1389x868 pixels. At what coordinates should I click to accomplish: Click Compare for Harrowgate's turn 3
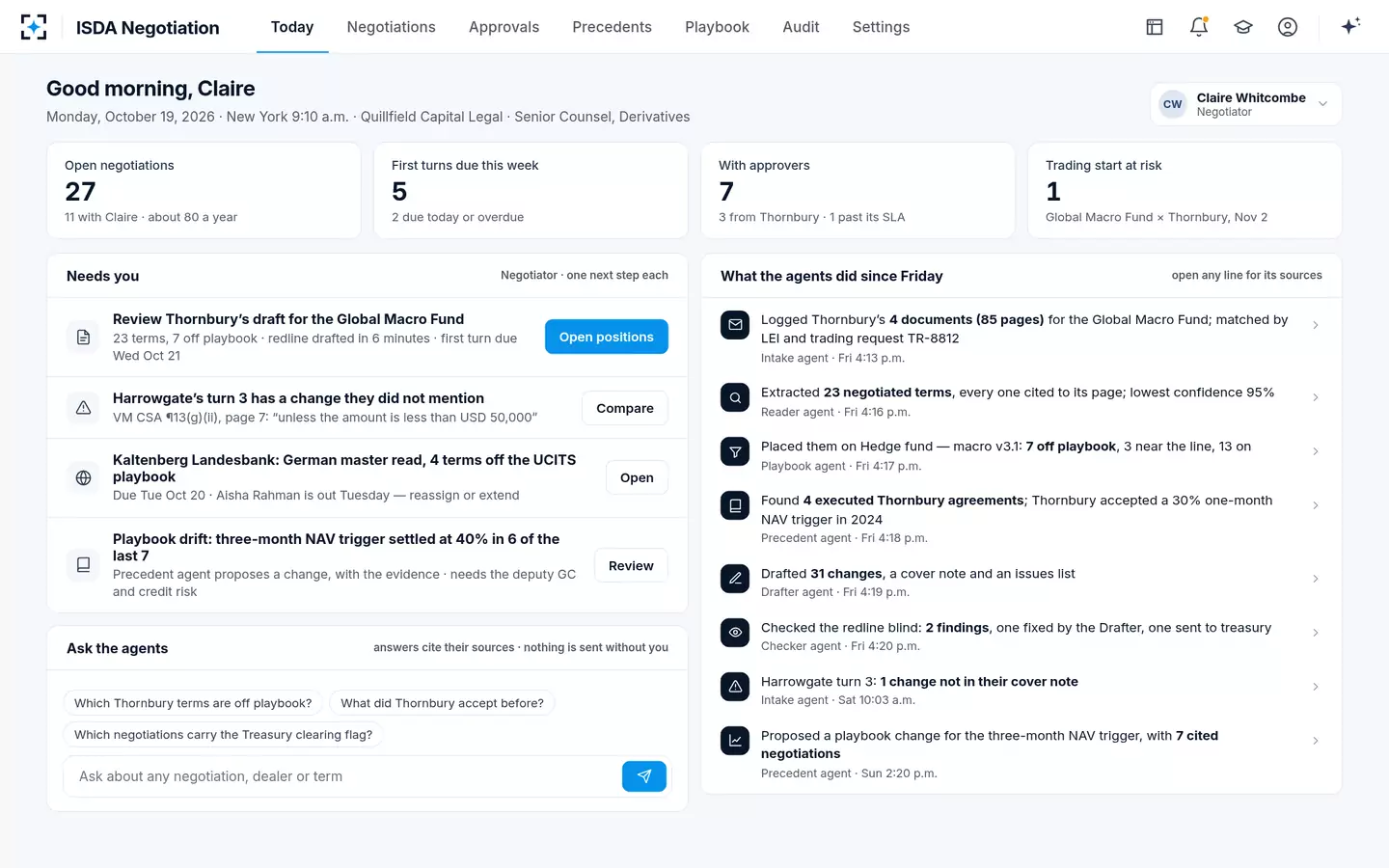coord(625,408)
